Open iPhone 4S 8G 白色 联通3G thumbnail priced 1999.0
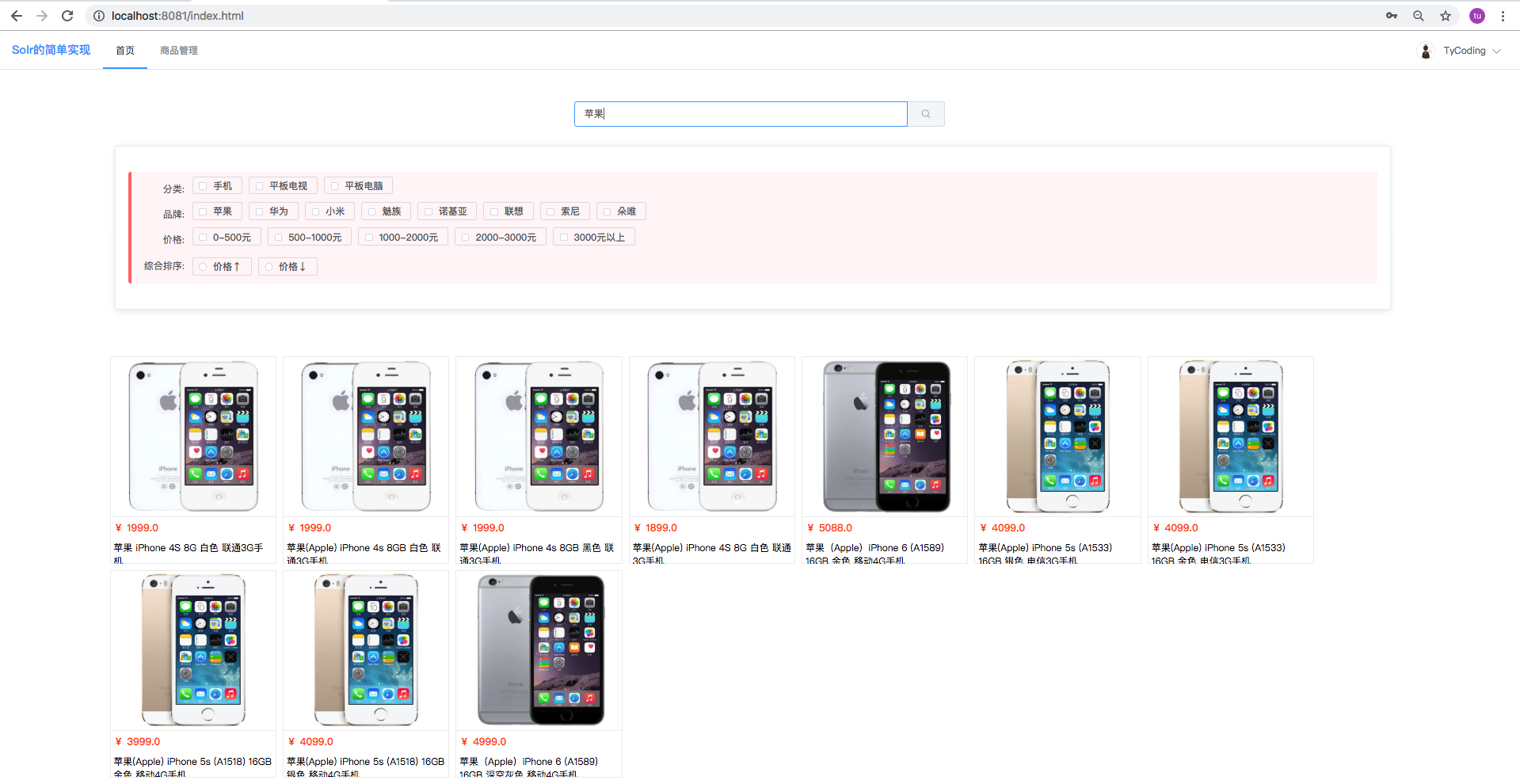 (193, 436)
